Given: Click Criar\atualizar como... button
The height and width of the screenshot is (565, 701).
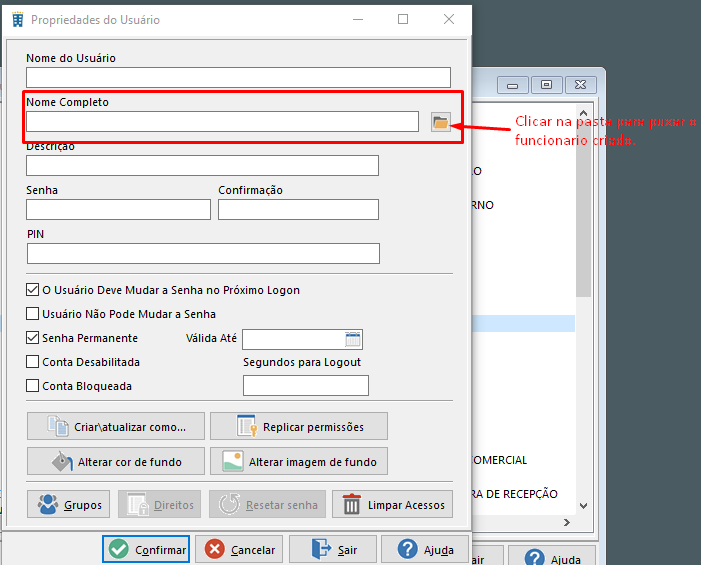Looking at the screenshot, I should (116, 426).
